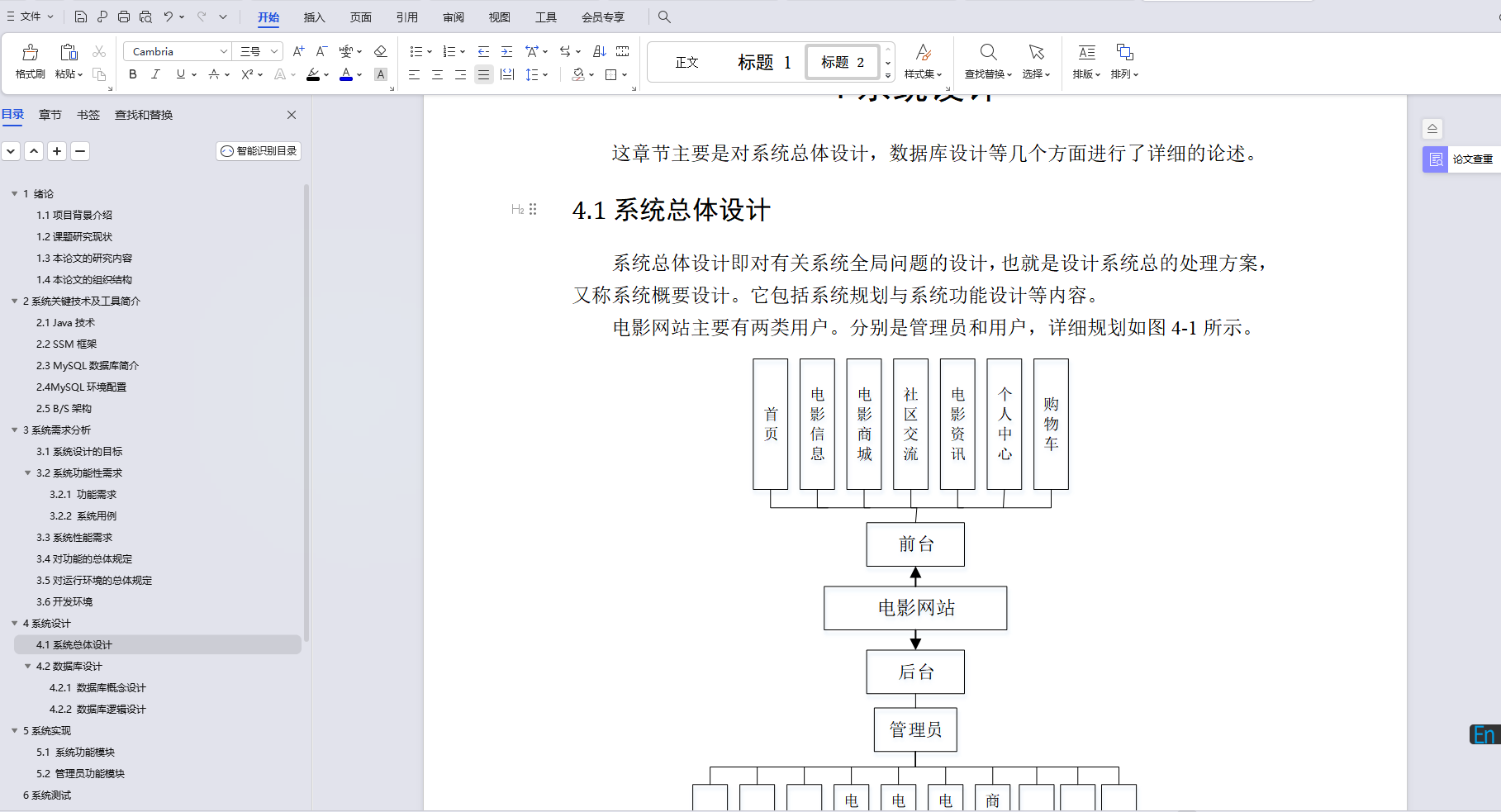Apply the 正文 (body) style
The image size is (1501, 812).
pos(686,62)
